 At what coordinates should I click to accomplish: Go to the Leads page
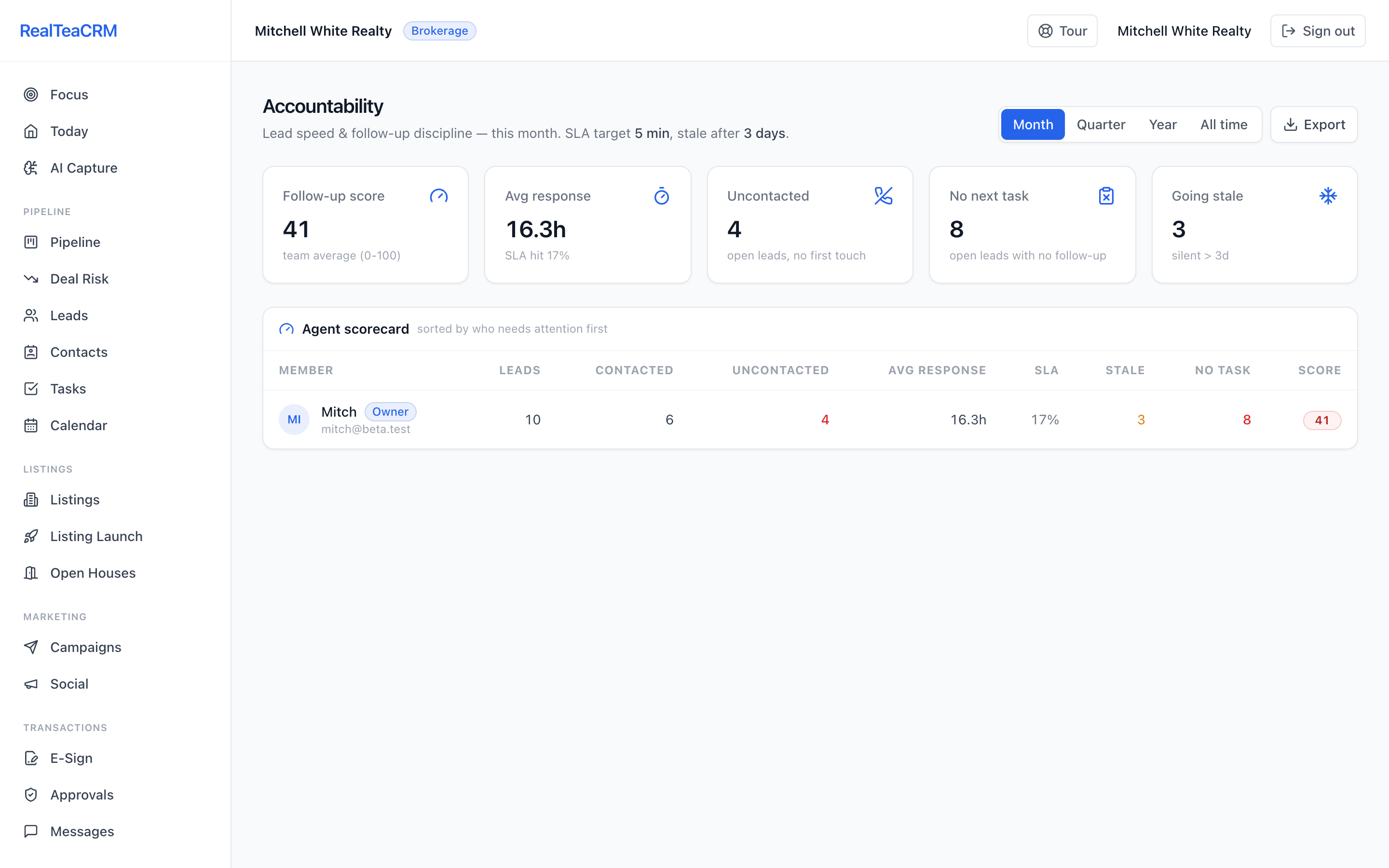coord(115,316)
